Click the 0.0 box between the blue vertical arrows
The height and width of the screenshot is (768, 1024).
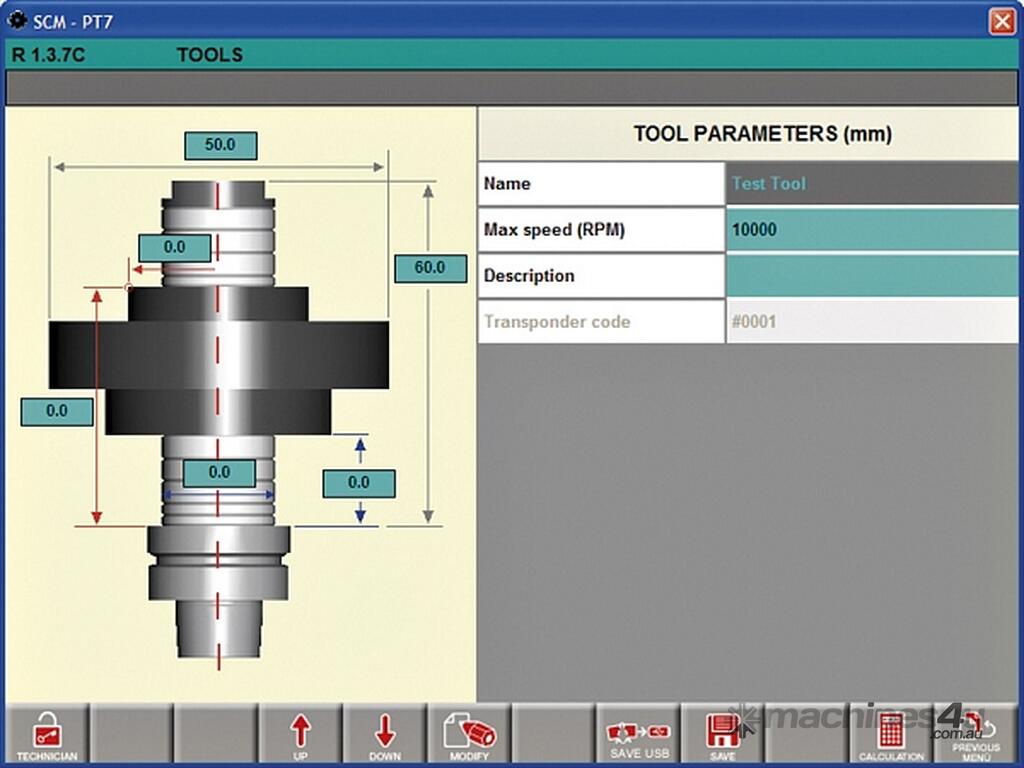pos(358,483)
